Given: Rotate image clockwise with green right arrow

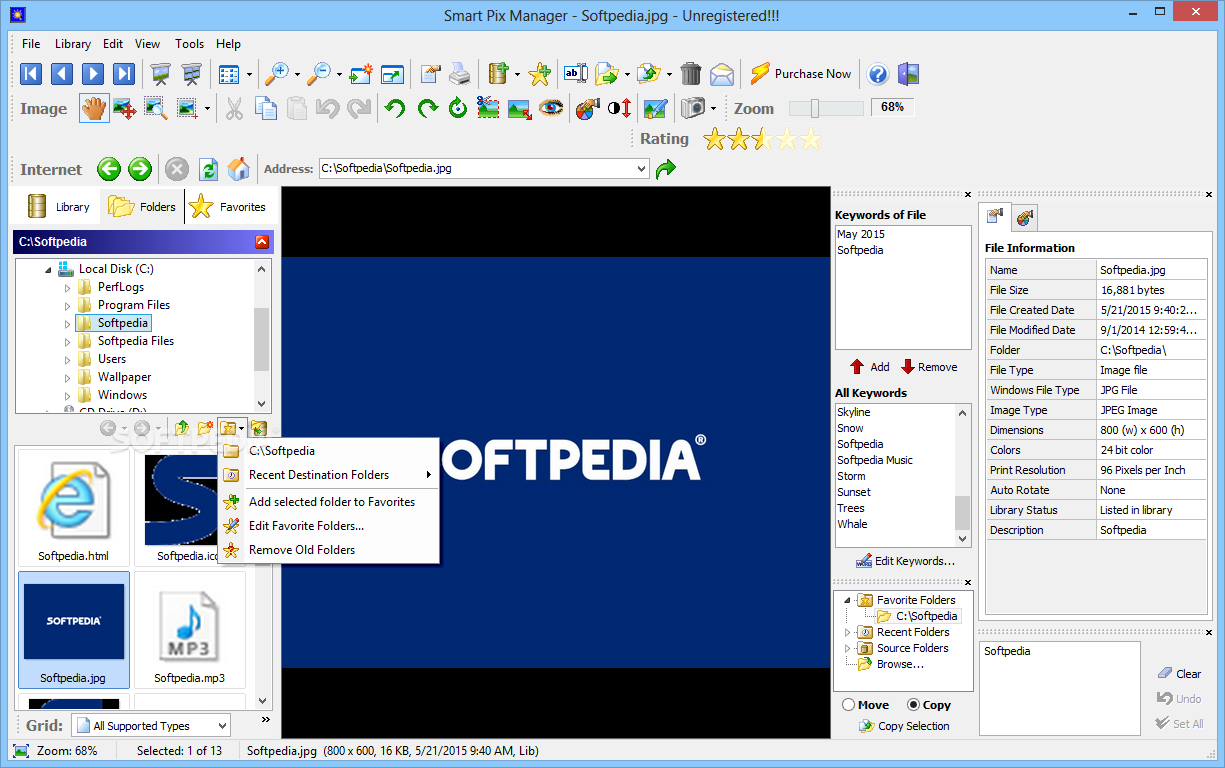Looking at the screenshot, I should 427,108.
